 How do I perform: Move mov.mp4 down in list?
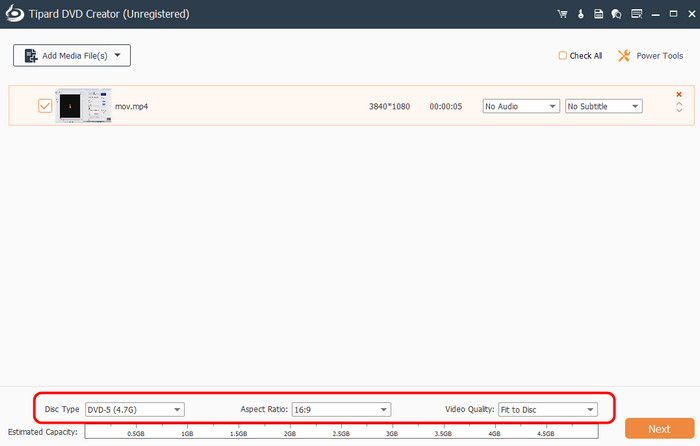point(679,110)
